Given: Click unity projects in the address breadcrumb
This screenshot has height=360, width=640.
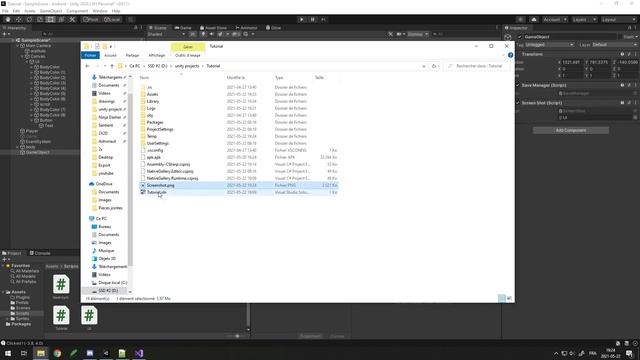Looking at the screenshot, I should (187, 66).
